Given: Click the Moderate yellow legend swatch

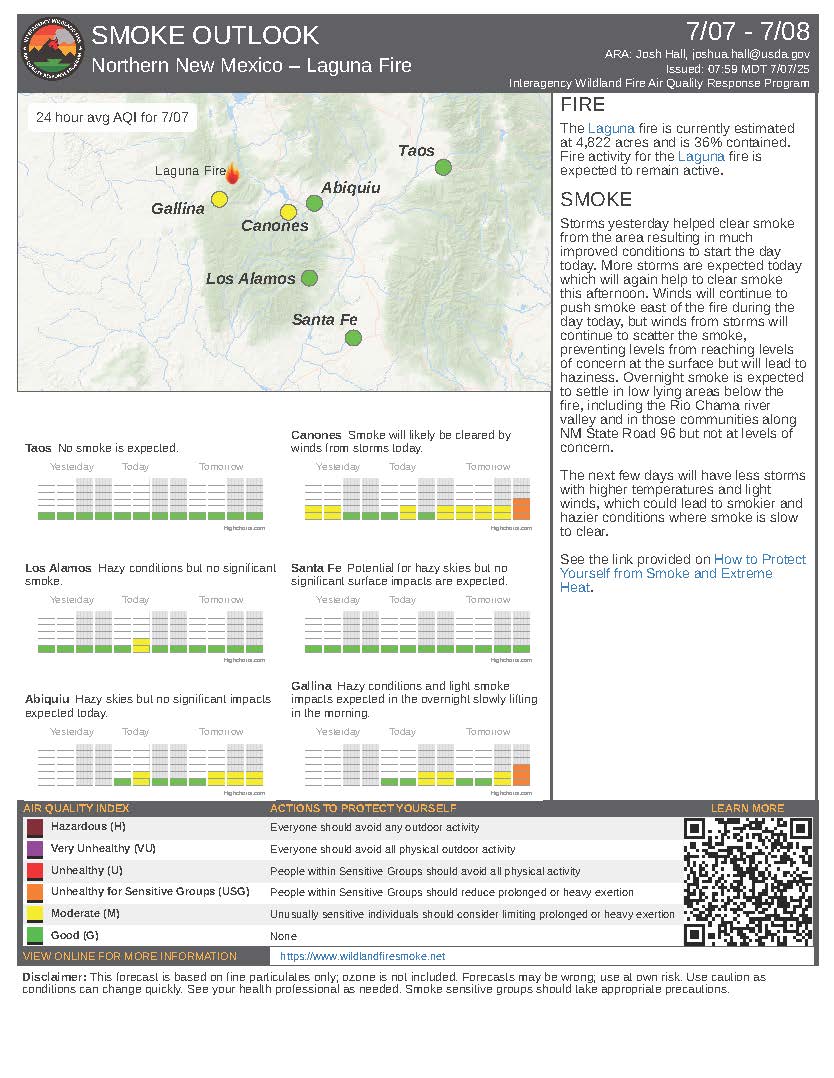Looking at the screenshot, I should point(35,914).
